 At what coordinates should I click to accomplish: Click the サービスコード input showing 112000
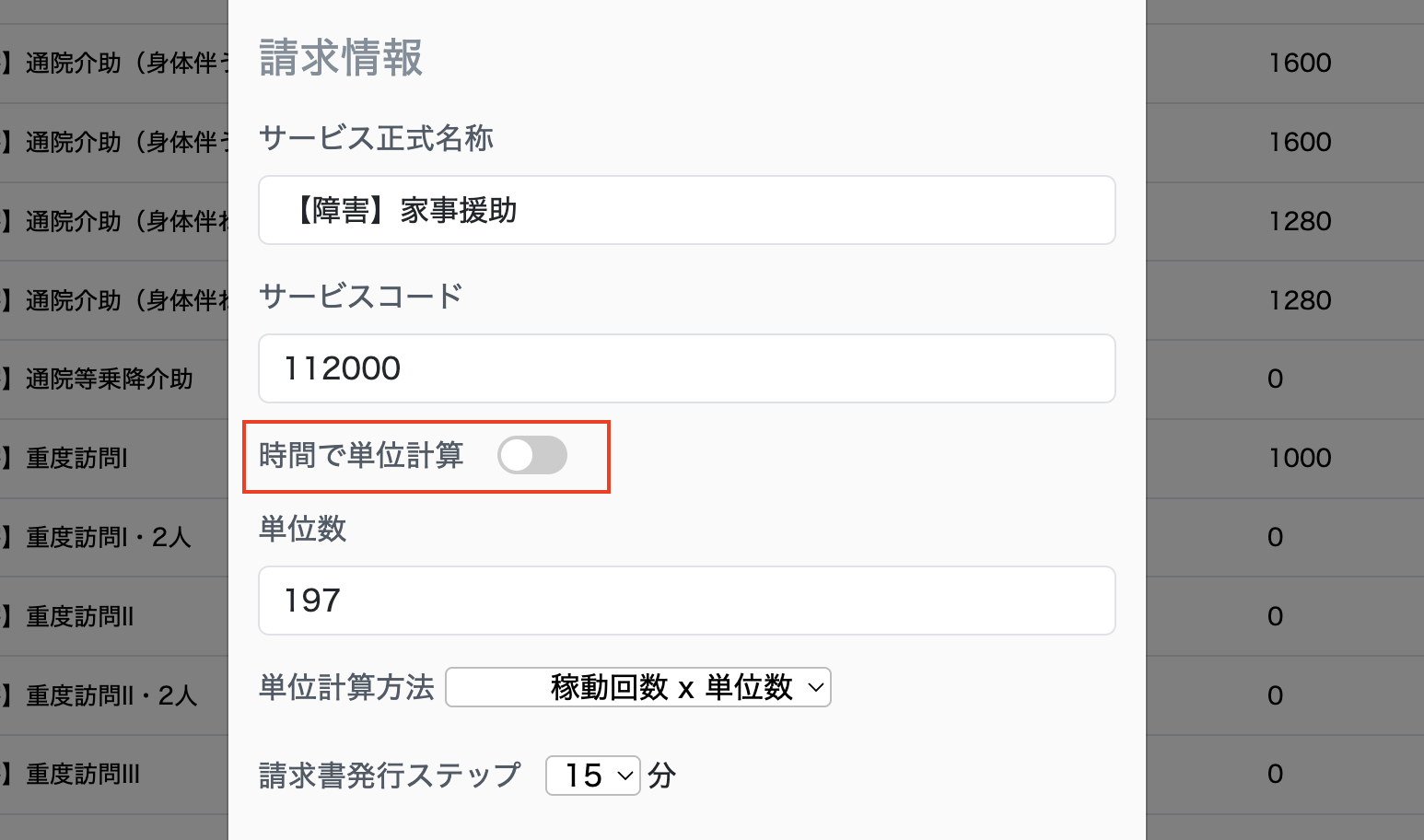coord(686,368)
